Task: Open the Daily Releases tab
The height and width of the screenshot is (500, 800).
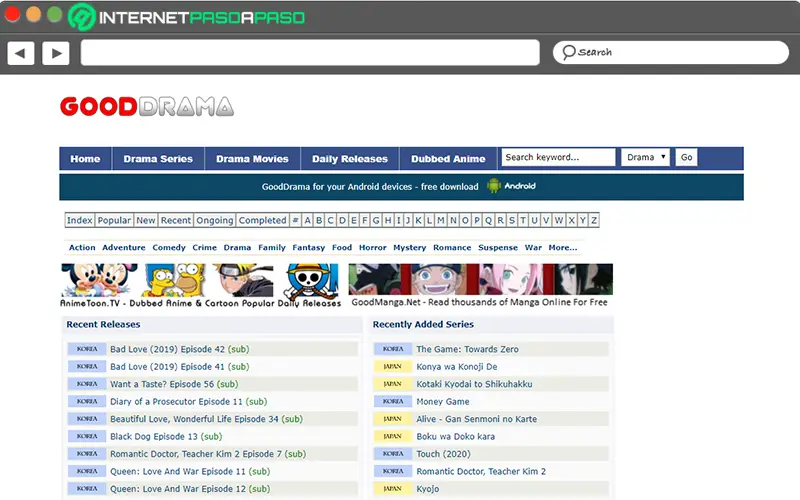Action: [x=350, y=159]
